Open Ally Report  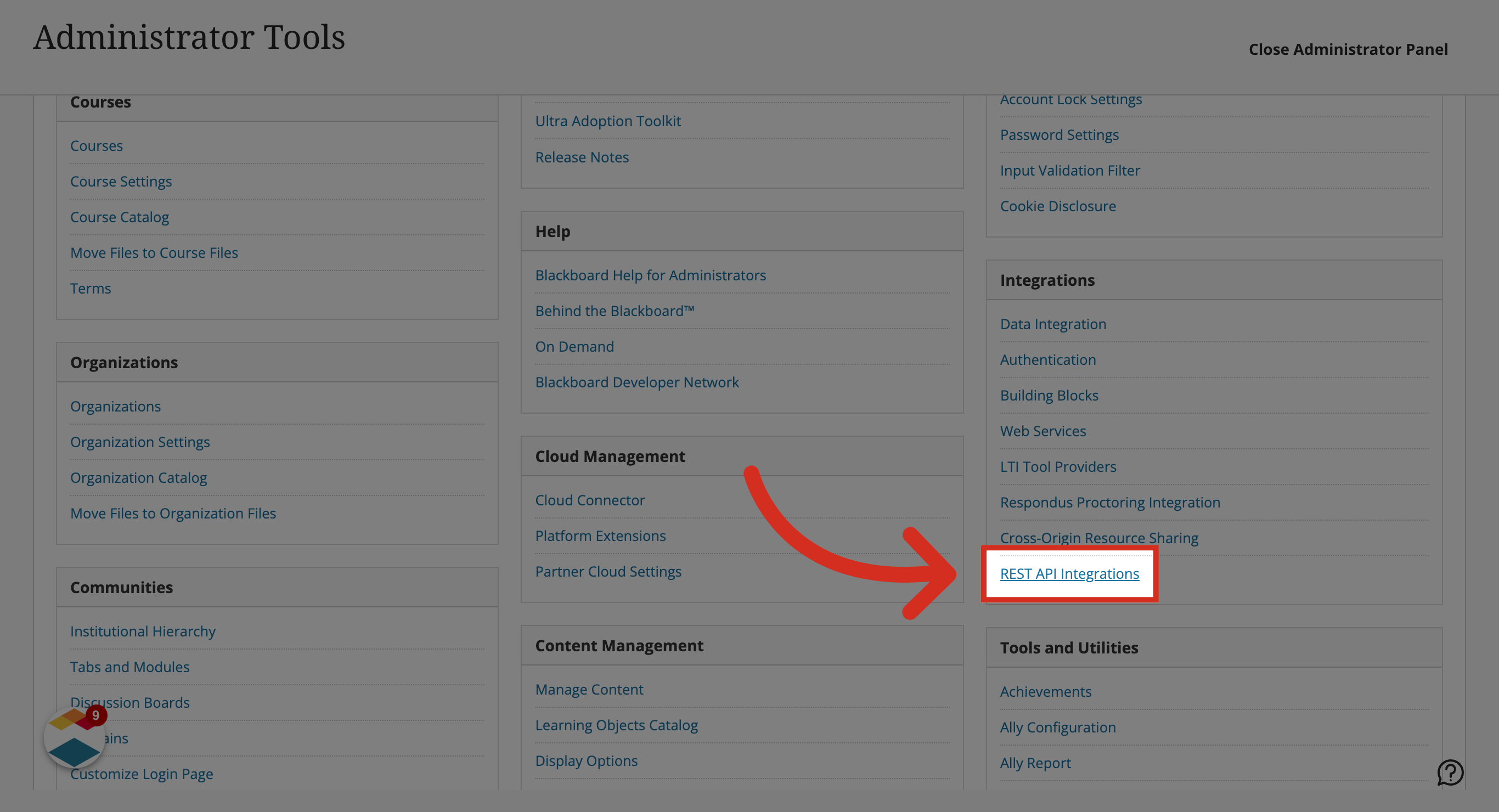coord(1035,763)
